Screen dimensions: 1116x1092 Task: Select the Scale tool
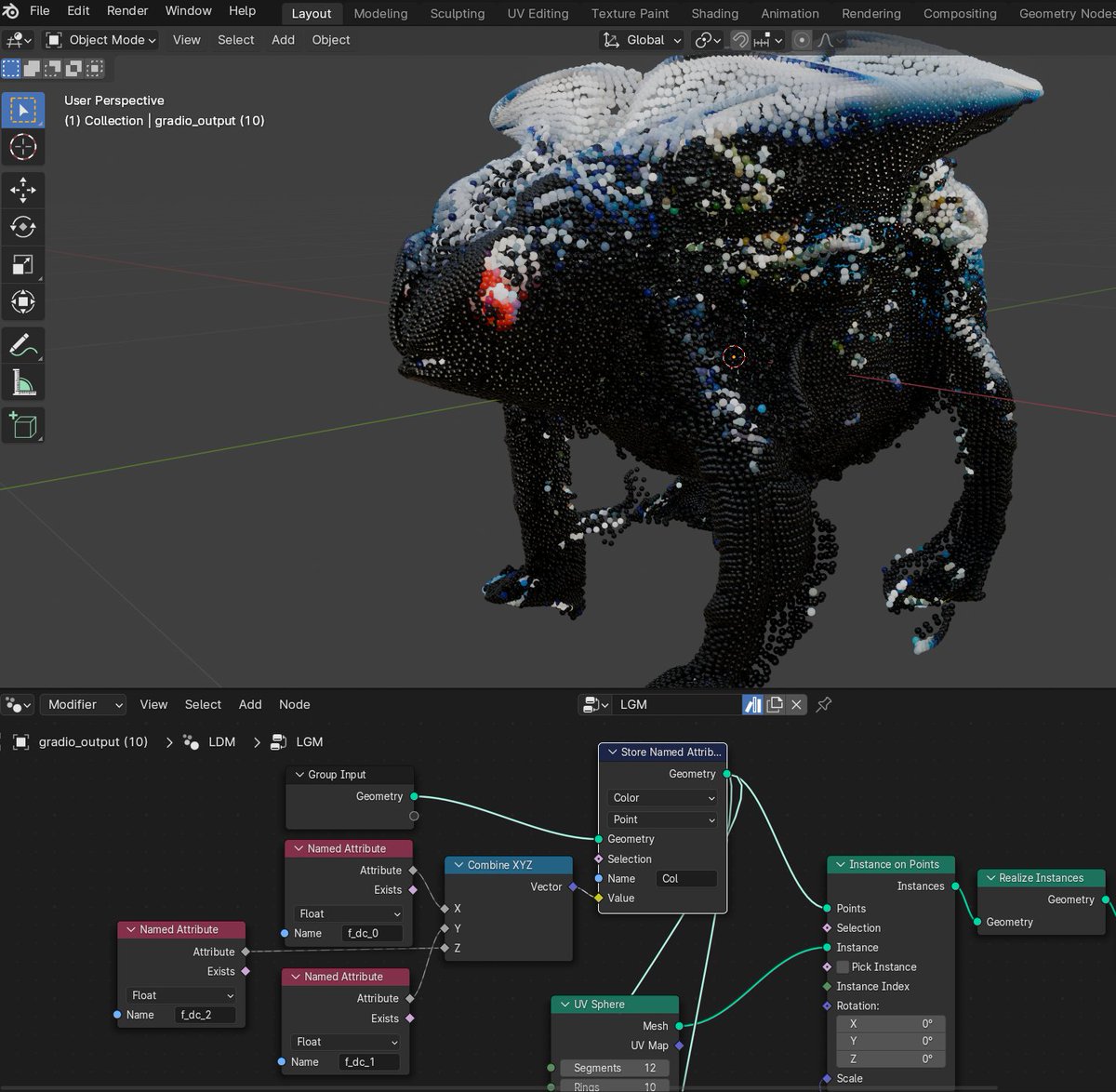[22, 264]
